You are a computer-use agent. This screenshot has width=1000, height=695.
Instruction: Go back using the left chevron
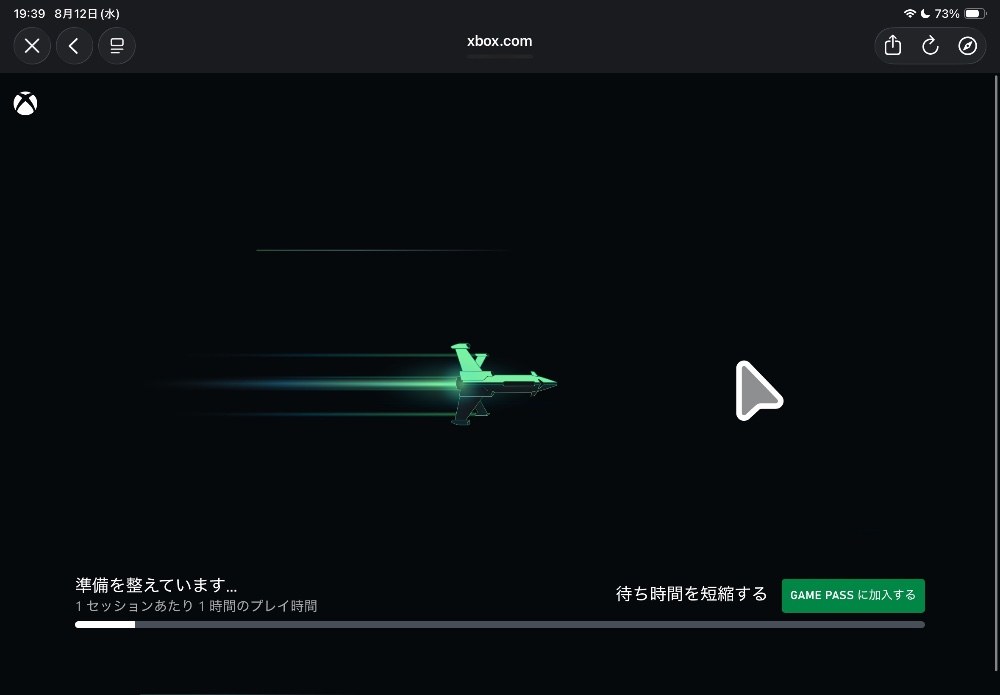(74, 46)
